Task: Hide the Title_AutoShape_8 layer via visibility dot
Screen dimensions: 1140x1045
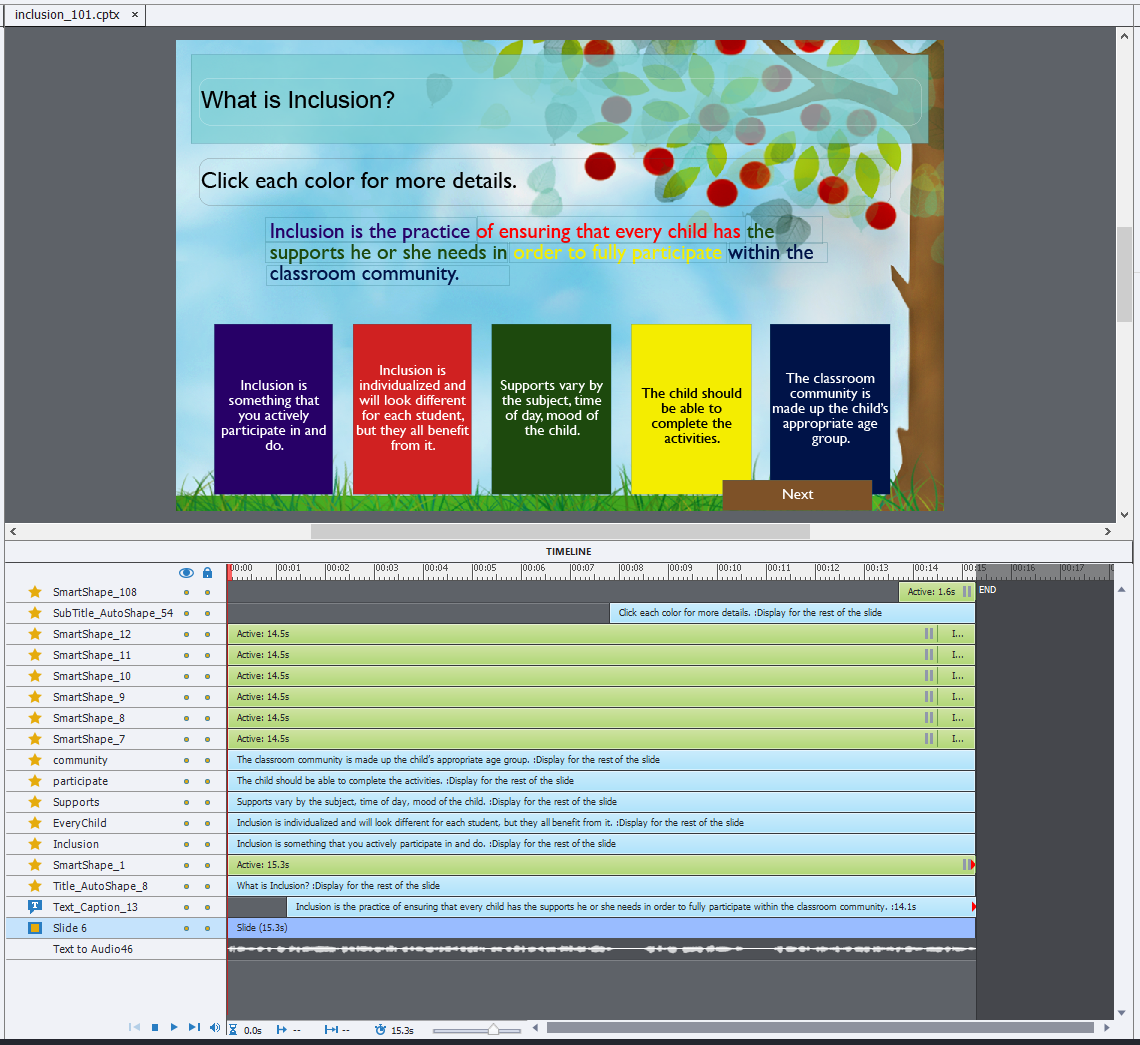Action: click(x=186, y=886)
